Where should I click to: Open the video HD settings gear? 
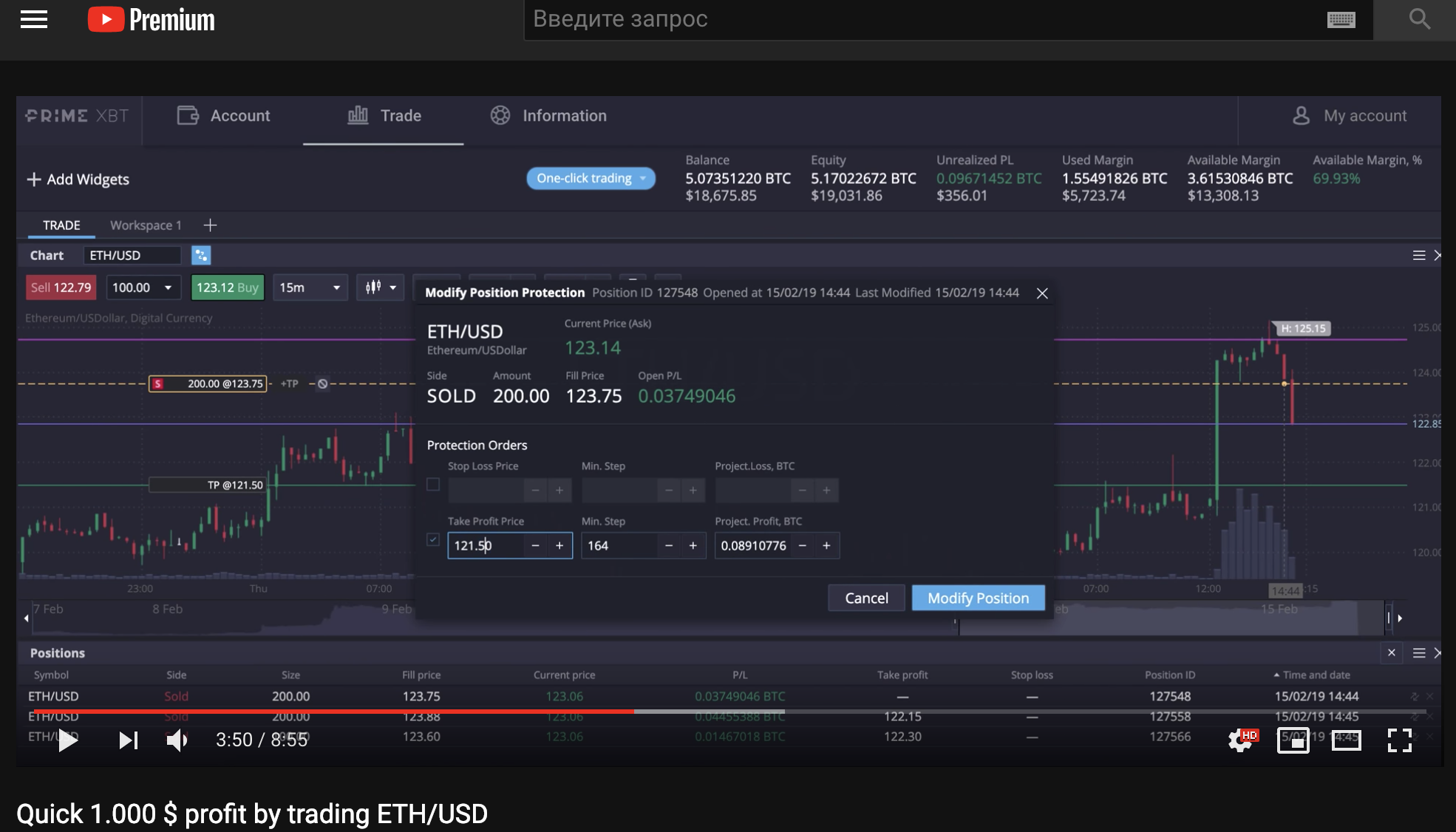[1242, 740]
